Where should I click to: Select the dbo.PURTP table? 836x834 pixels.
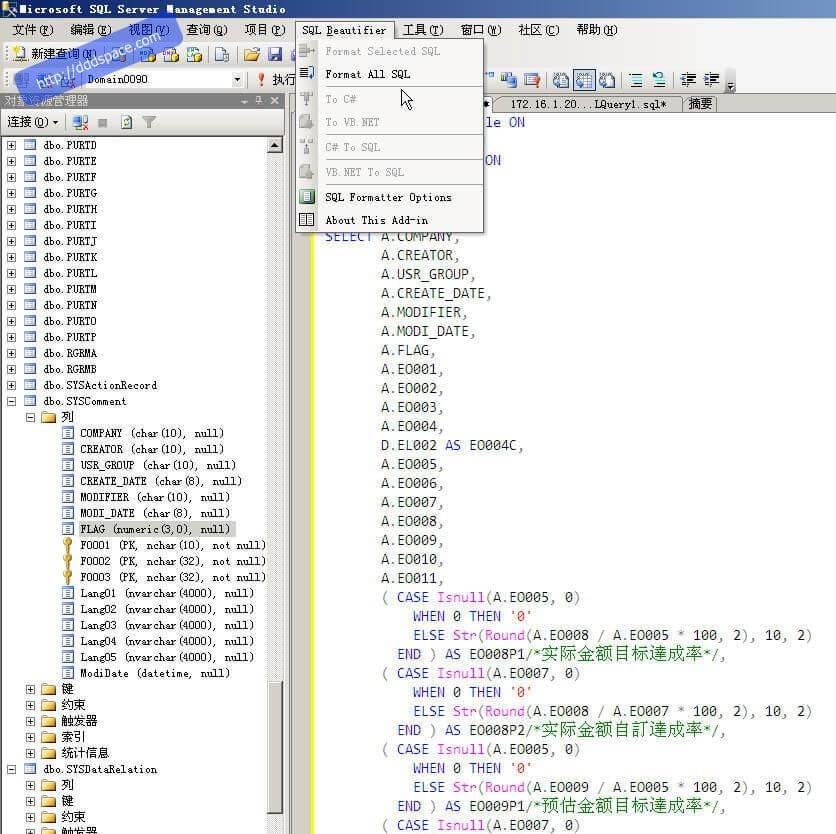pyautogui.click(x=70, y=337)
